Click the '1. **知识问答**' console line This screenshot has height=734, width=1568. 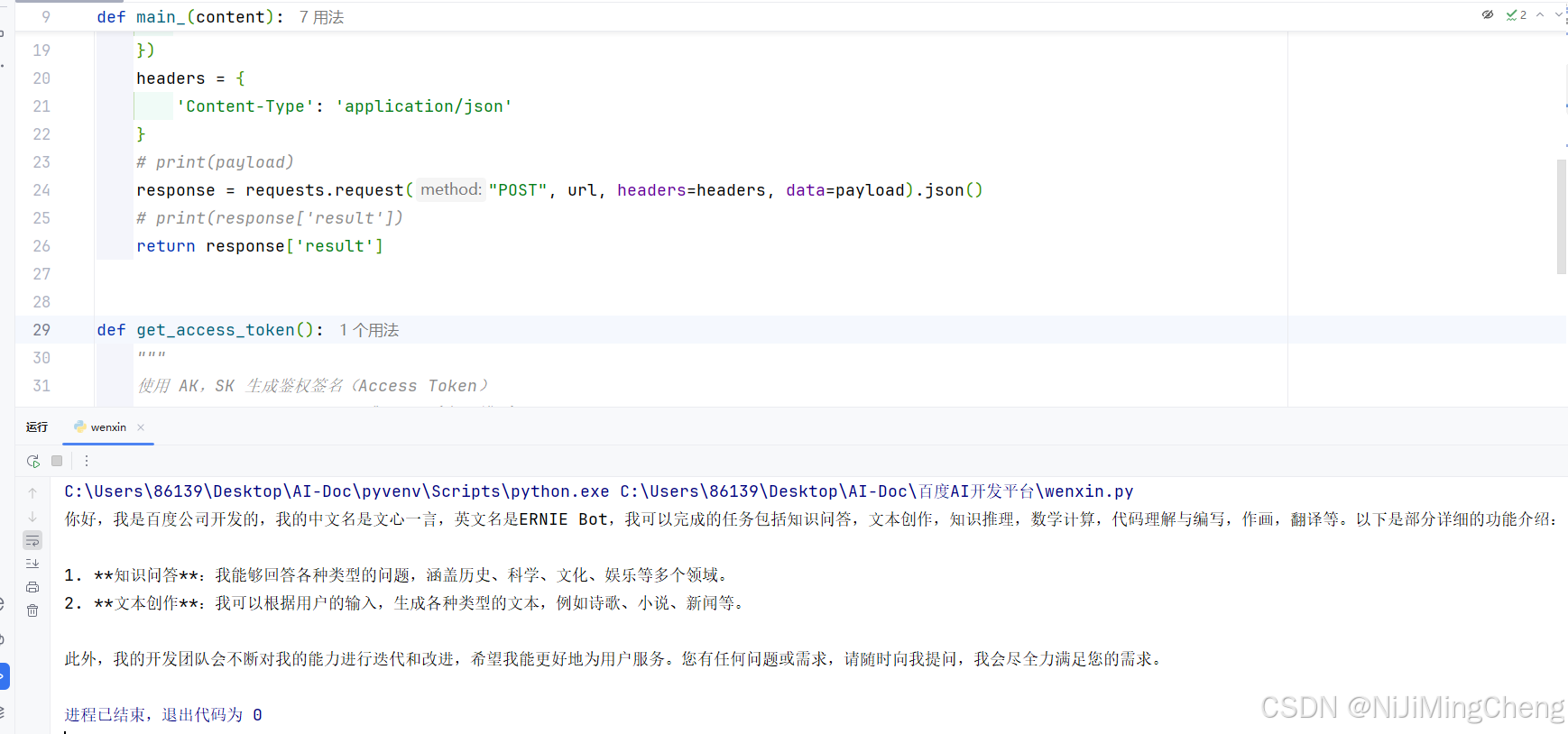(x=396, y=575)
